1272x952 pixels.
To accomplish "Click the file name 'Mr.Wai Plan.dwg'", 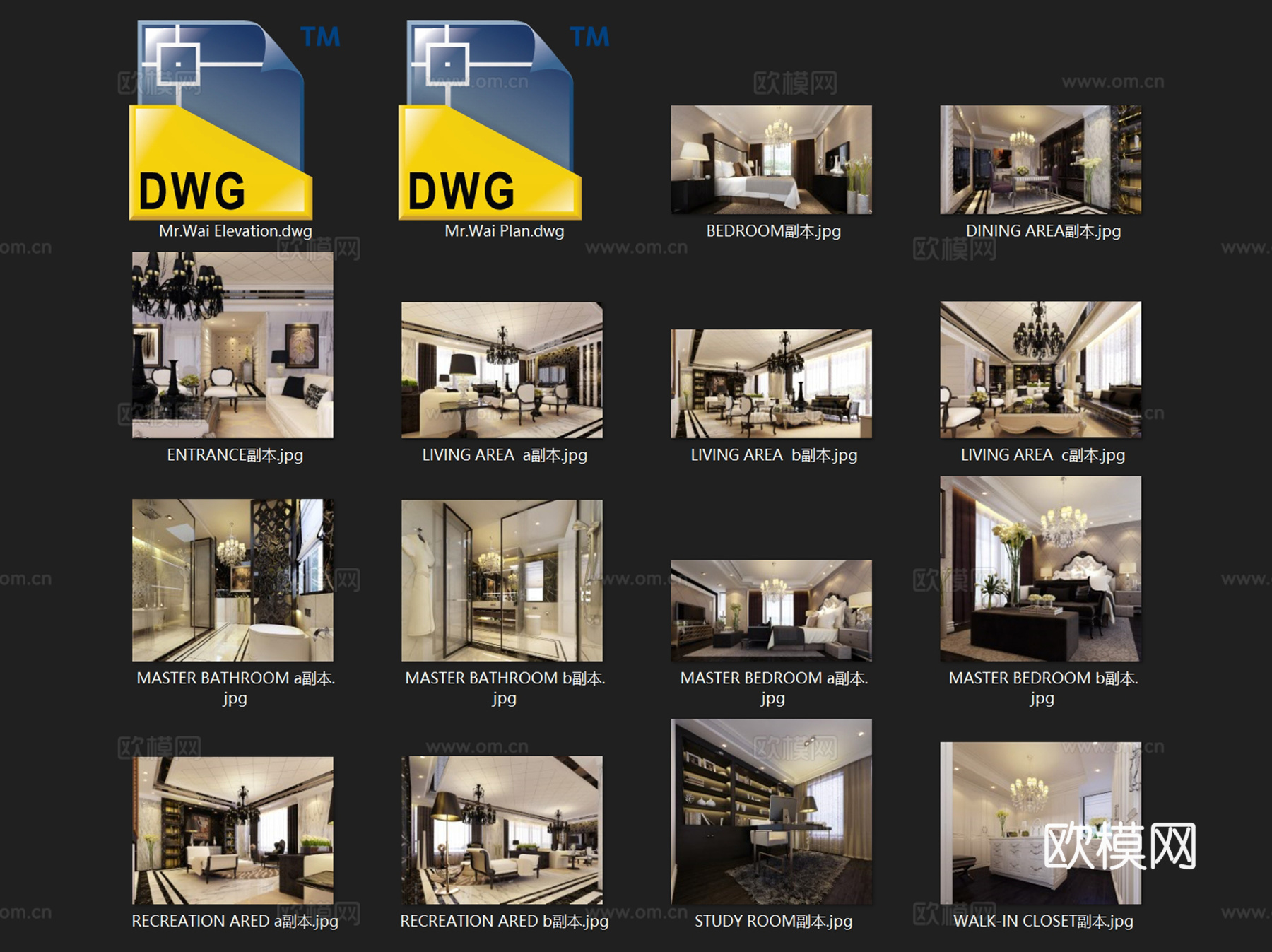I will coord(505,231).
